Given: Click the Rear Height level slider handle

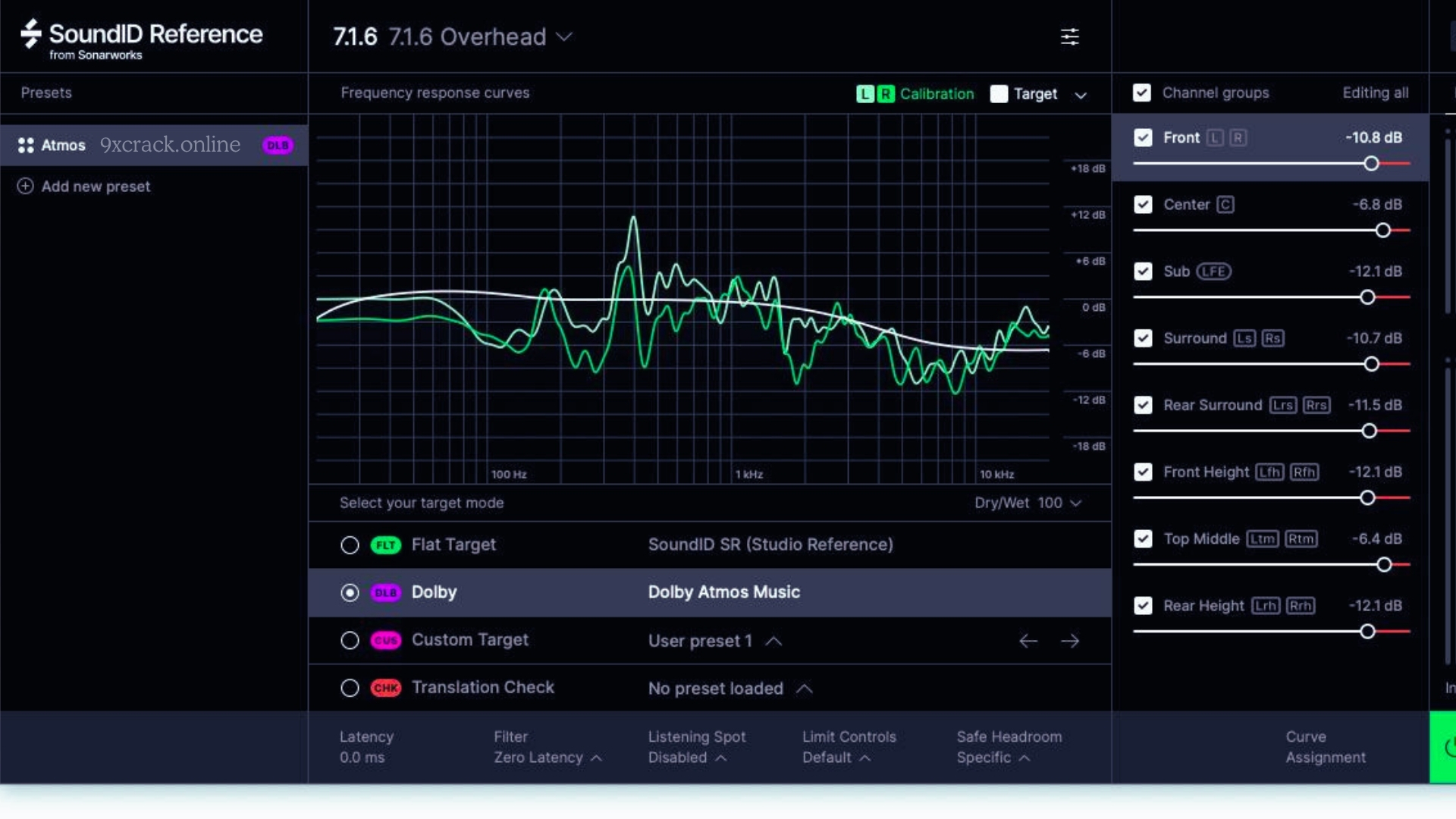Looking at the screenshot, I should click(x=1367, y=631).
